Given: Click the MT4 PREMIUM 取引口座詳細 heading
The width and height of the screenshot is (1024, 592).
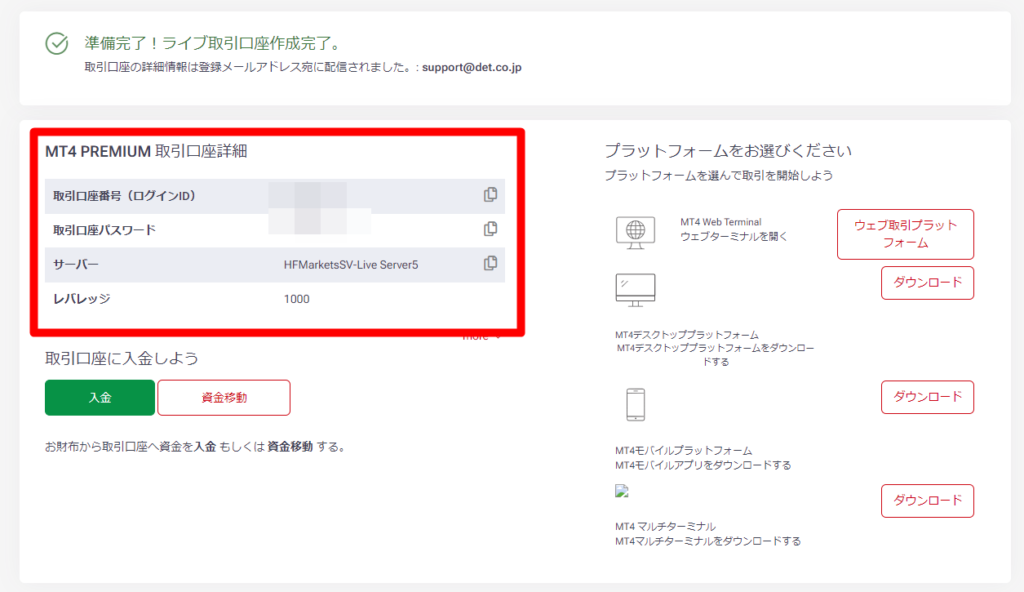Looking at the screenshot, I should (146, 152).
